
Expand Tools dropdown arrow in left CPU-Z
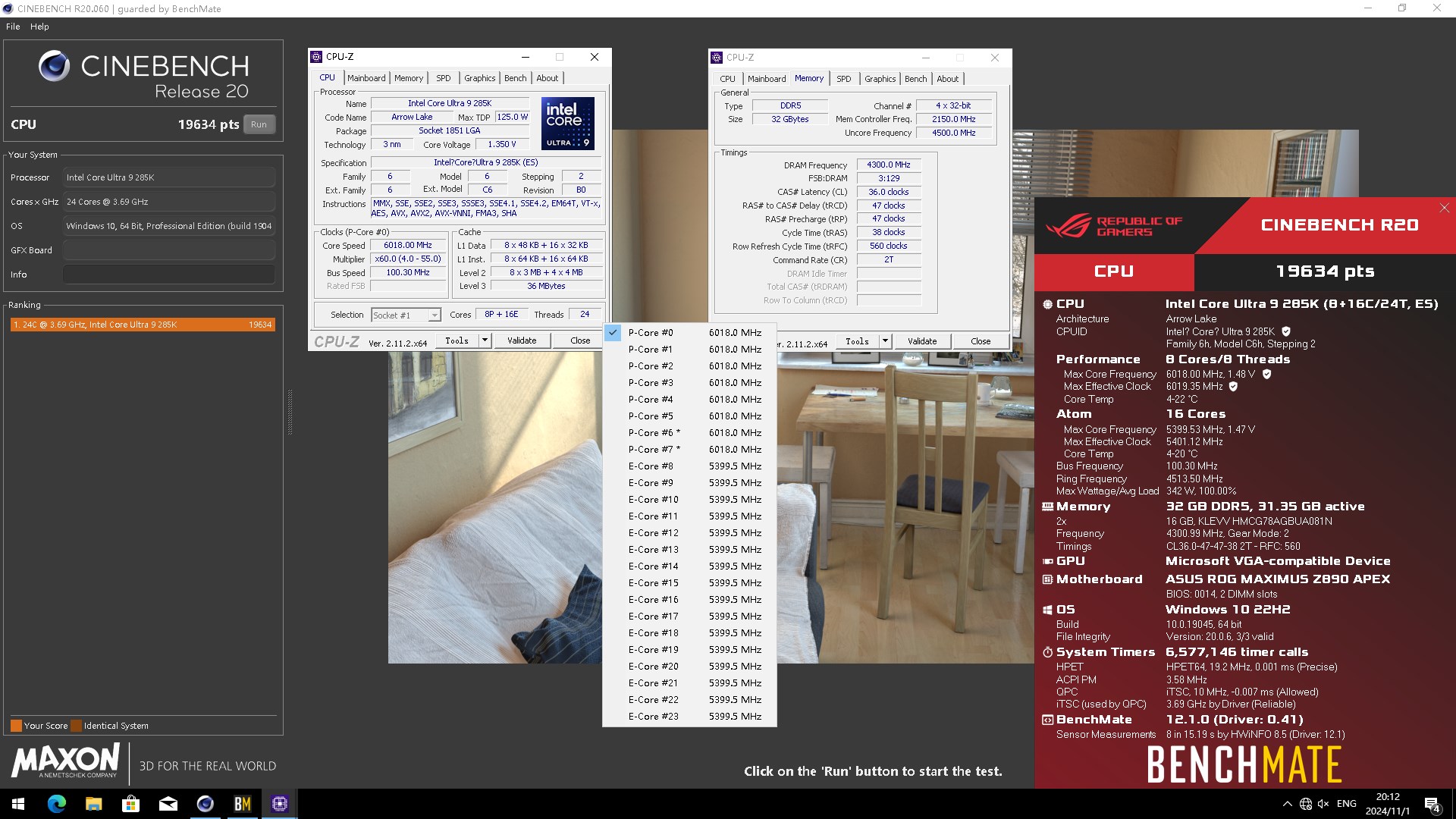[x=485, y=340]
